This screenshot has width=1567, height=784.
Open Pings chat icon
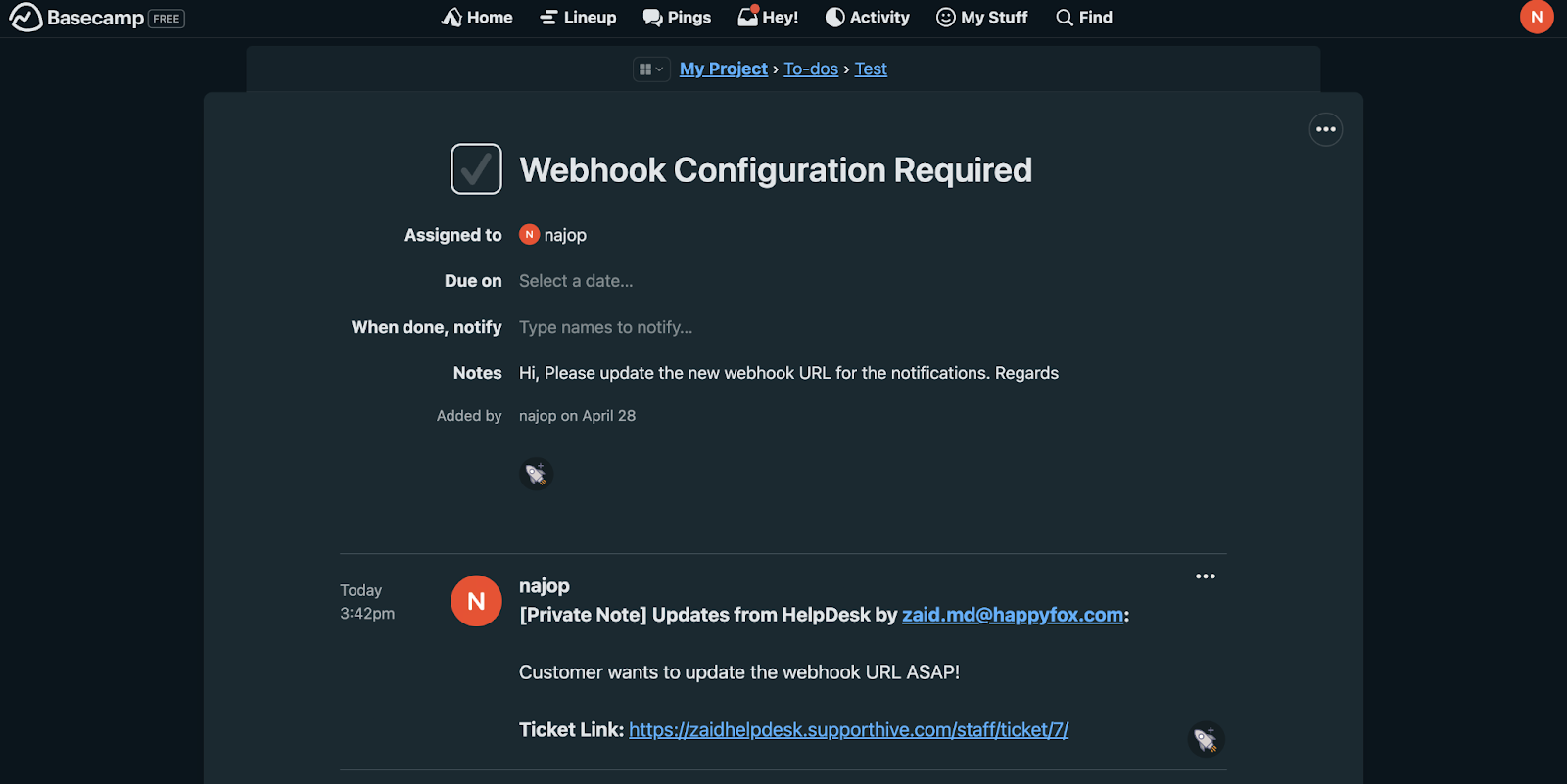[677, 18]
